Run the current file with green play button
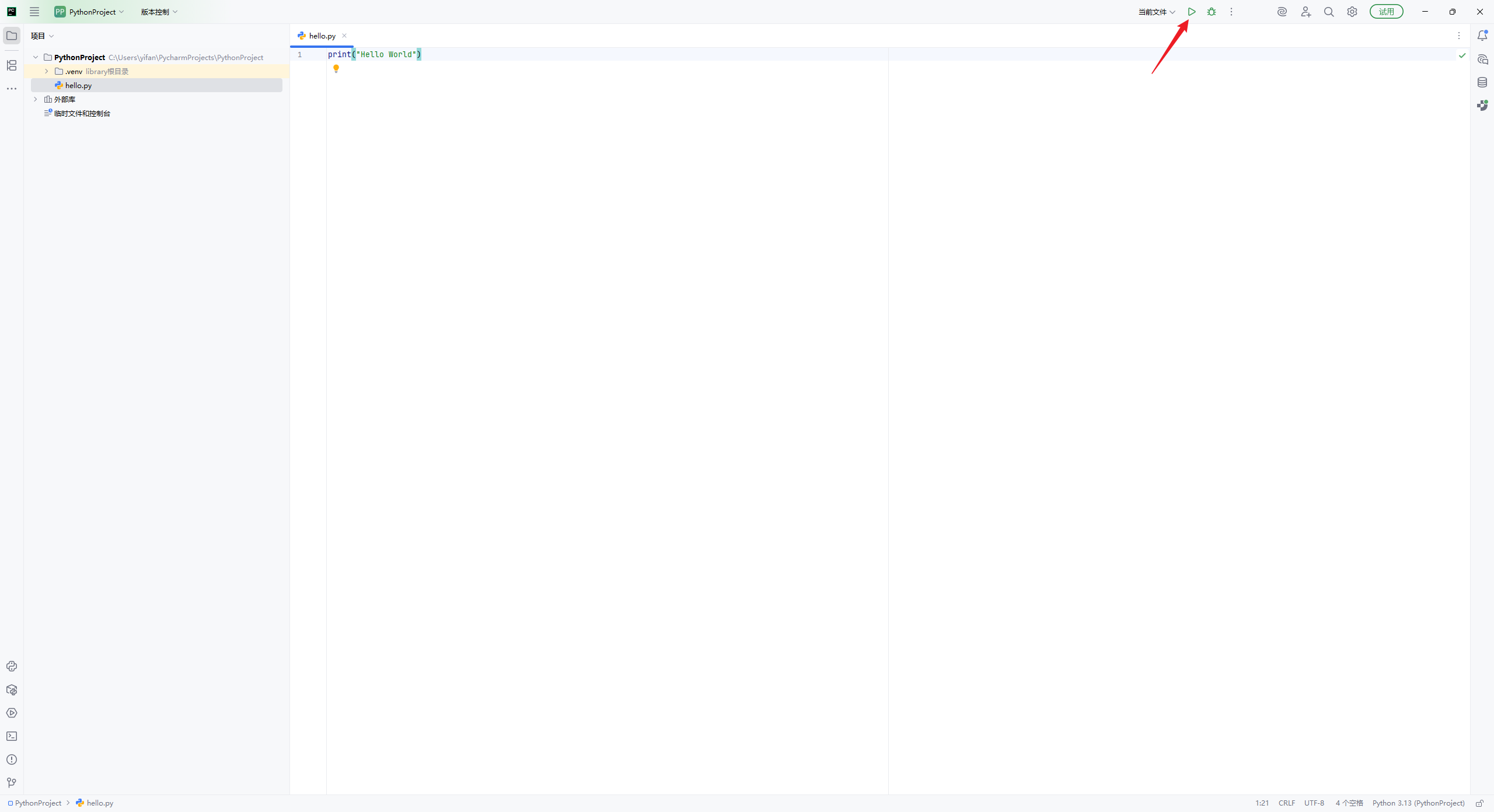The image size is (1494, 812). tap(1192, 12)
